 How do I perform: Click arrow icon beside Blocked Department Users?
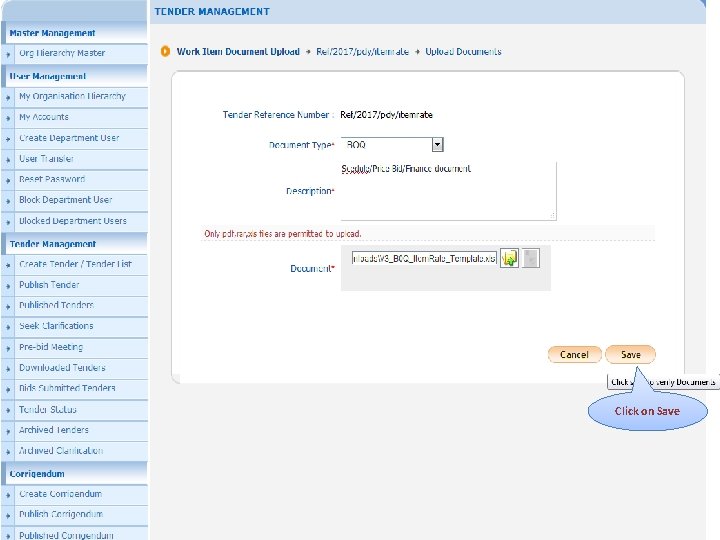pyautogui.click(x=8, y=223)
